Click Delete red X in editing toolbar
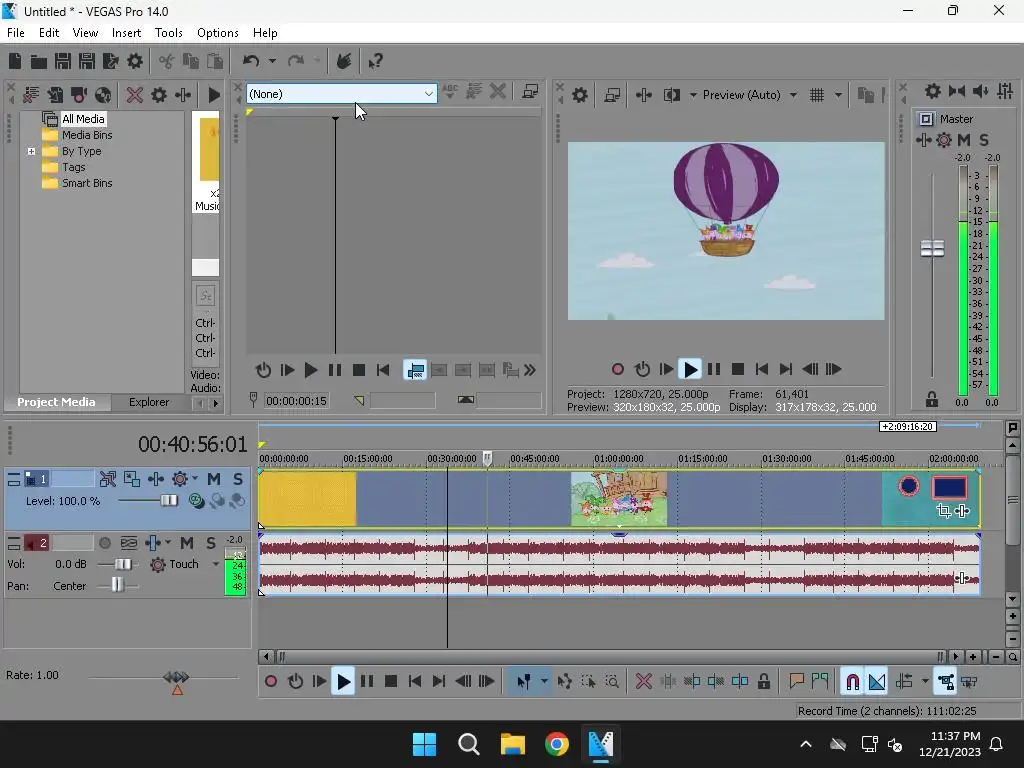 (644, 682)
